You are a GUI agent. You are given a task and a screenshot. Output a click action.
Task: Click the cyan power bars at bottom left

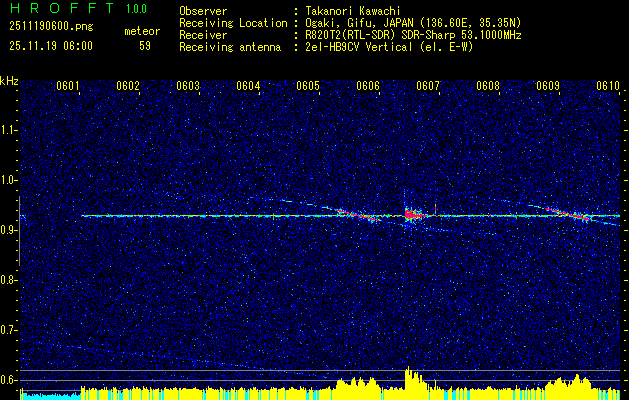(x=50, y=396)
